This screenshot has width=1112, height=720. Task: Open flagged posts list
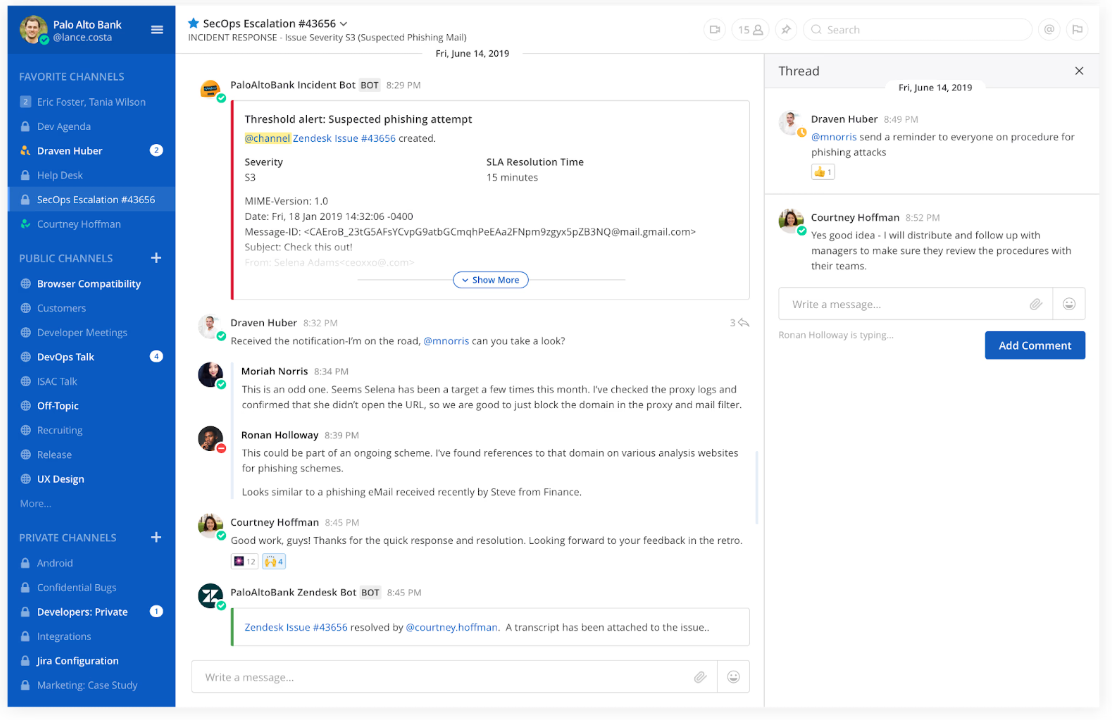click(1077, 30)
